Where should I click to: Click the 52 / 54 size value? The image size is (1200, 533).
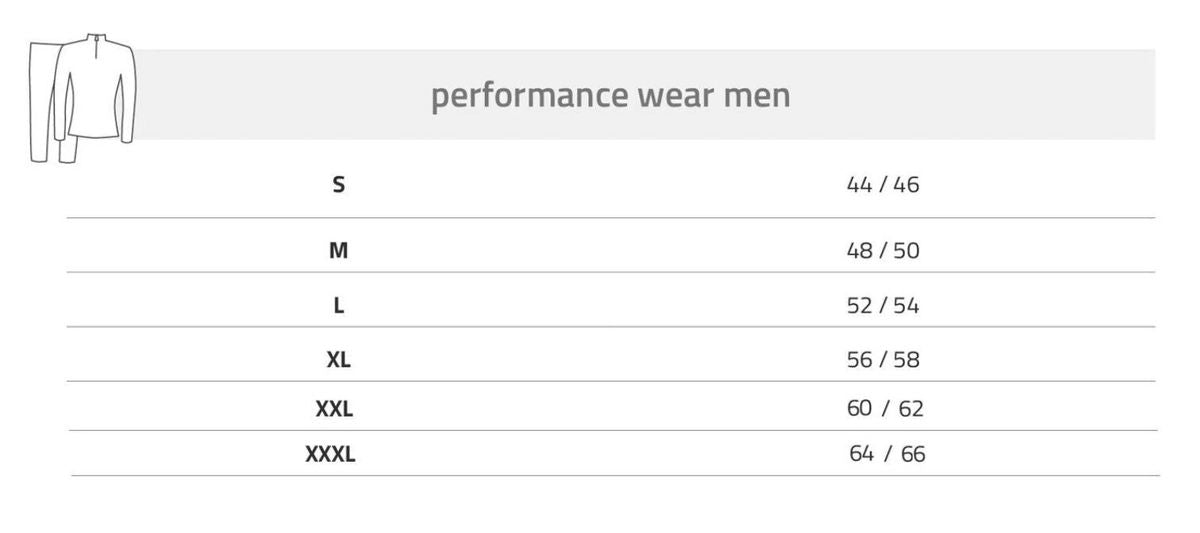(882, 305)
